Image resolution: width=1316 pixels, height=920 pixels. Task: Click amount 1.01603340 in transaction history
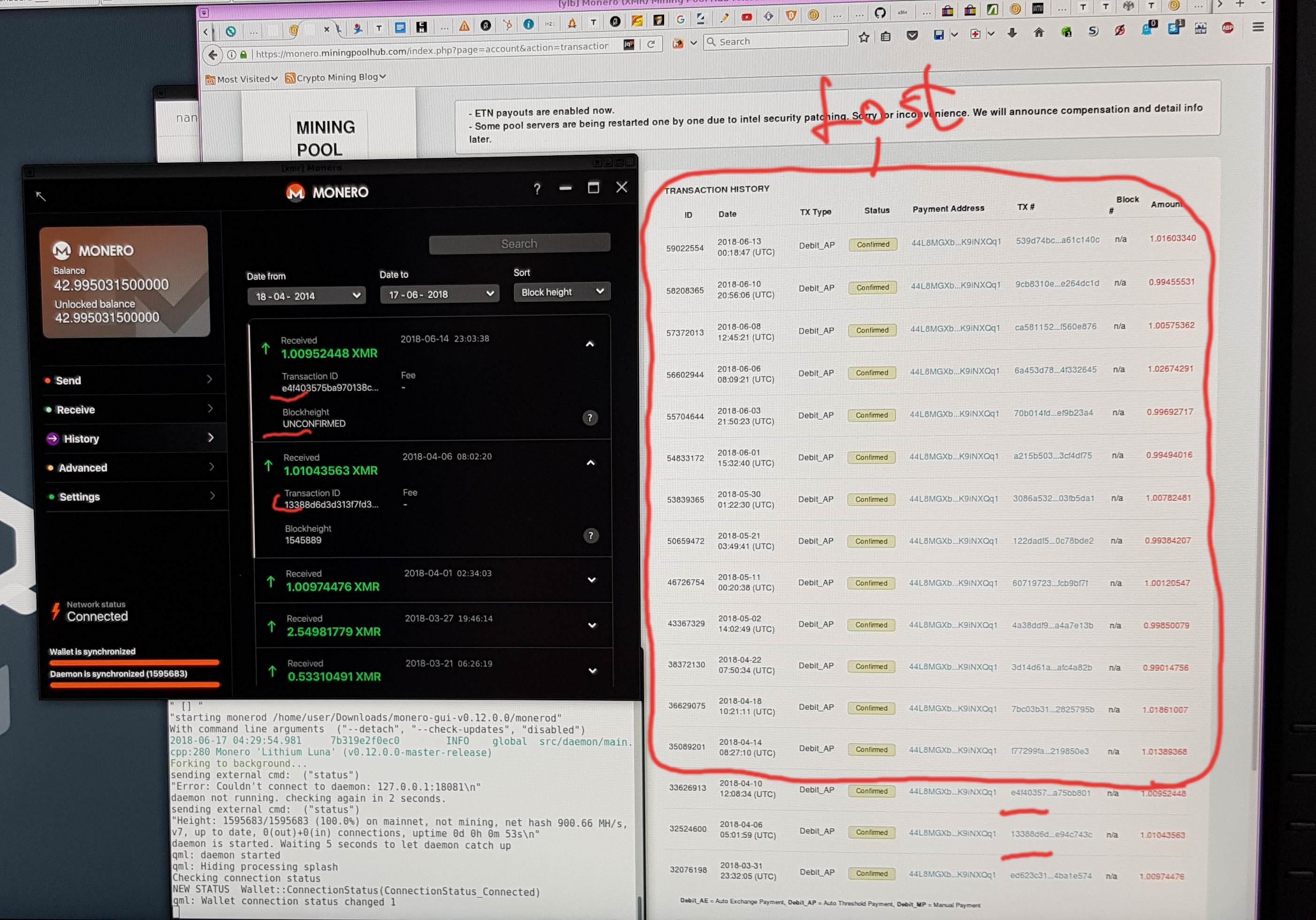coord(1172,238)
